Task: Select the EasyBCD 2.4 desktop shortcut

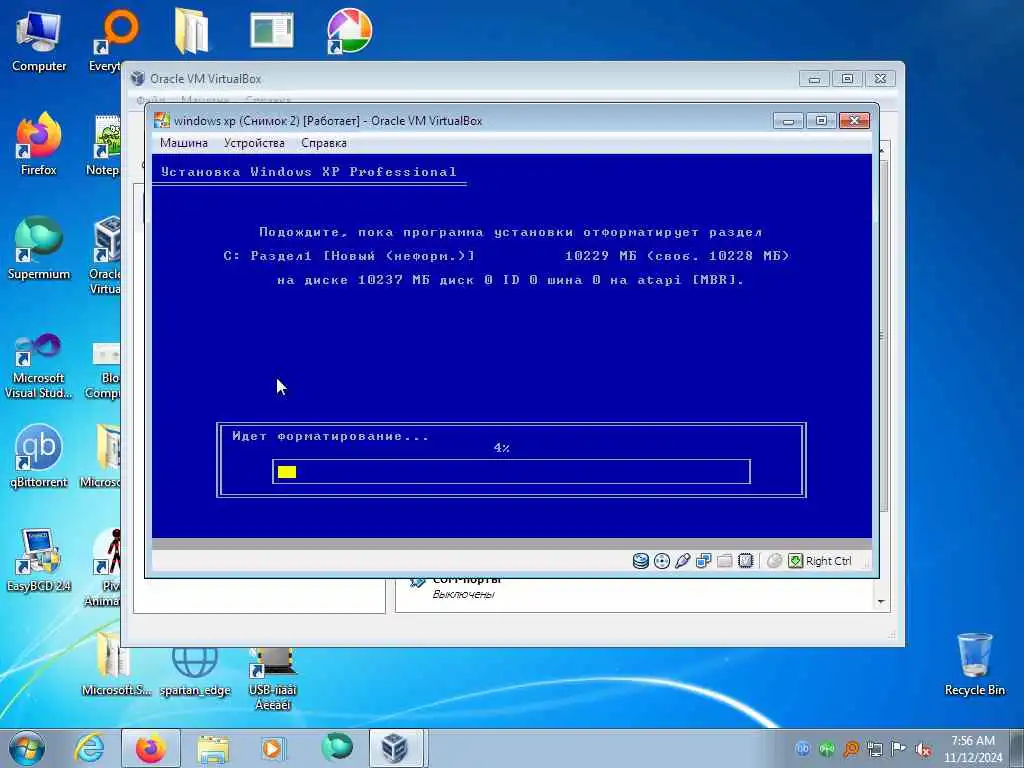Action: pos(39,560)
